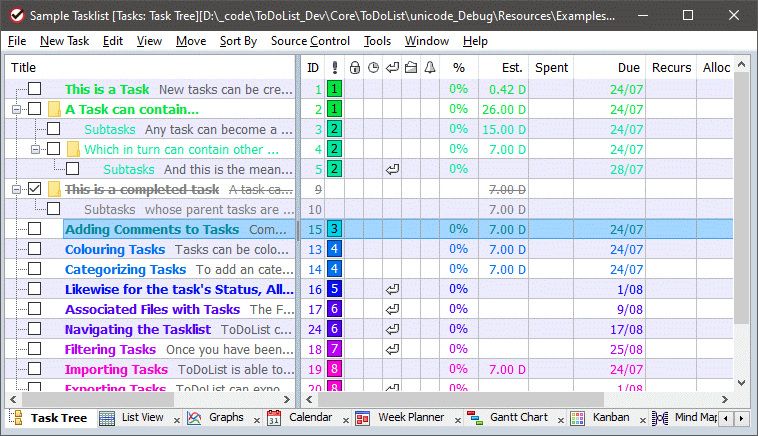Image resolution: width=758 pixels, height=436 pixels.
Task: Collapse the completed task tree node
Action: [x=16, y=189]
